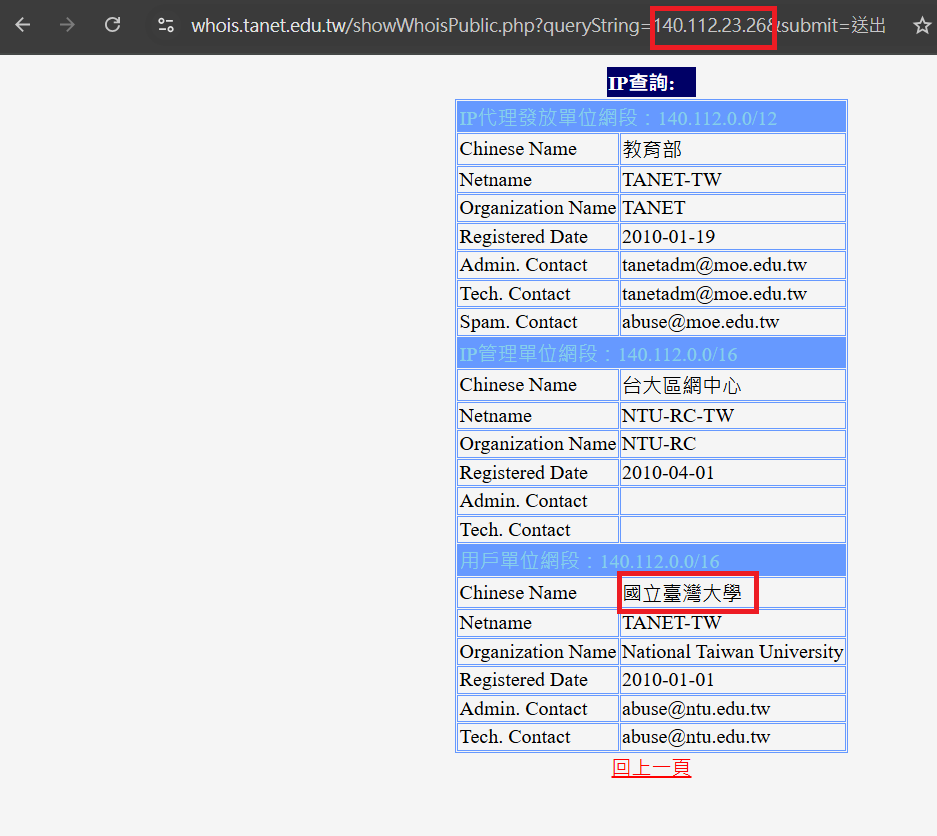Open site information icon in address bar
This screenshot has height=836, width=937.
point(166,25)
